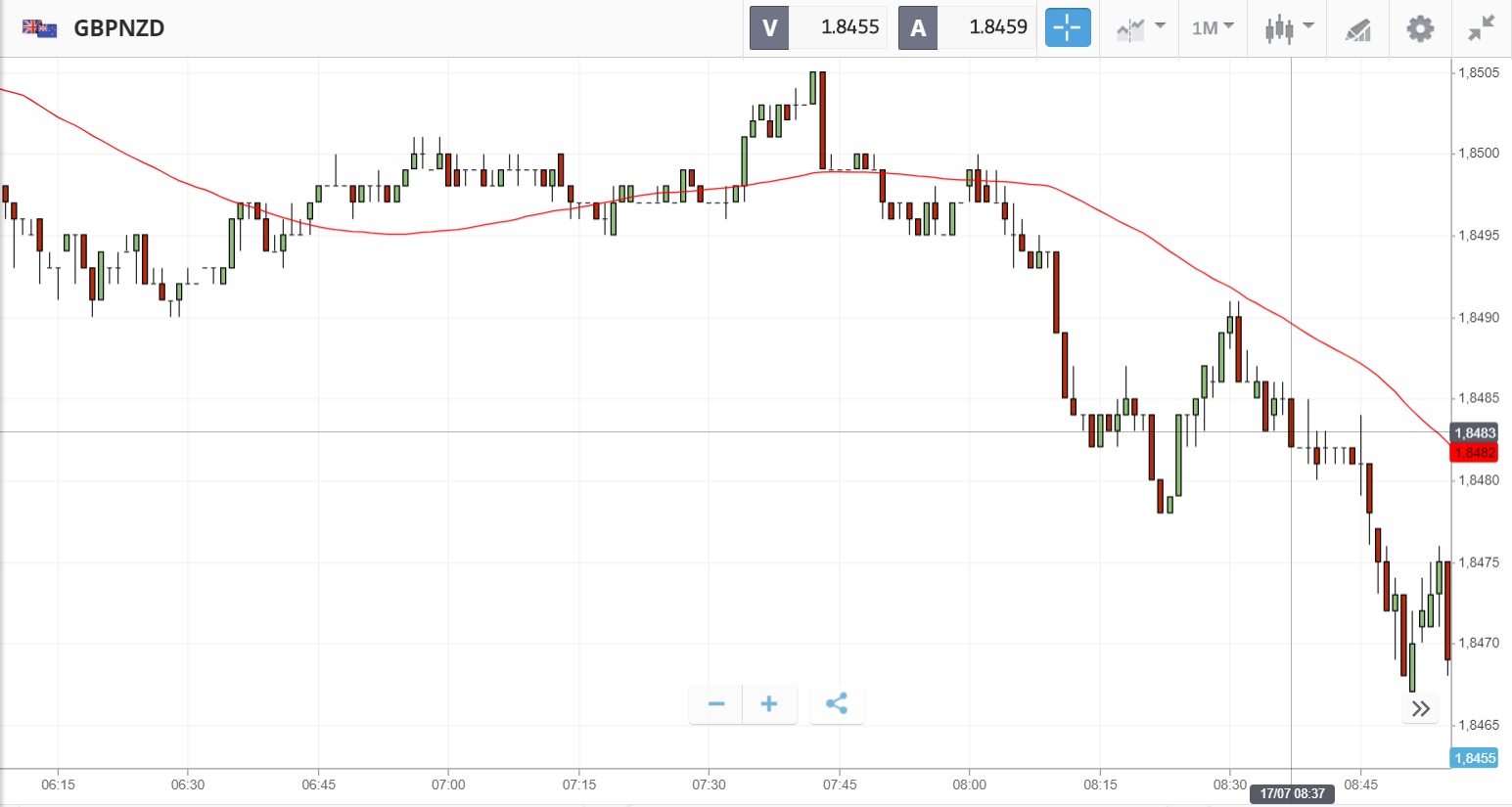Open the compare chart dropdown
The height and width of the screenshot is (807, 1512).
(x=1140, y=28)
